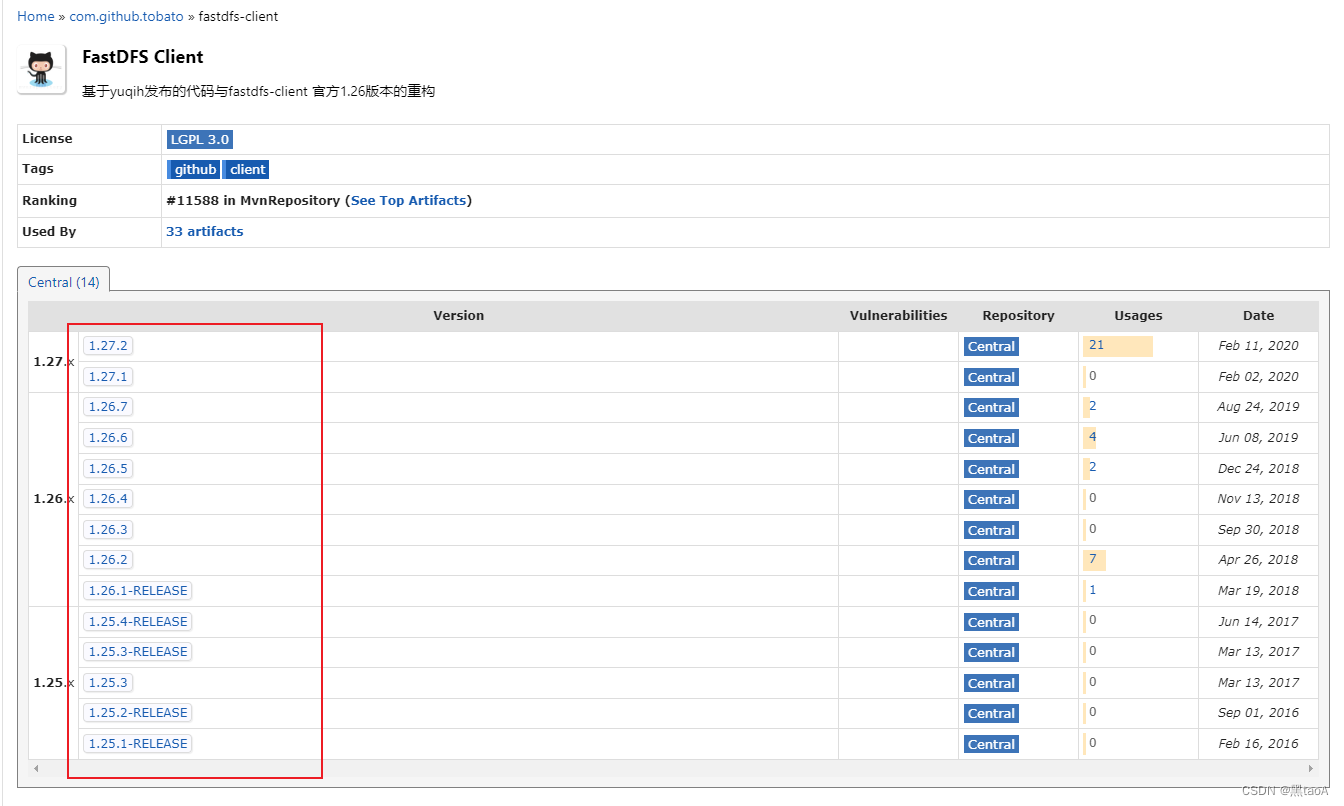This screenshot has width=1344, height=806.
Task: Open the 2 usages link for 1.26.7
Action: 1093,406
